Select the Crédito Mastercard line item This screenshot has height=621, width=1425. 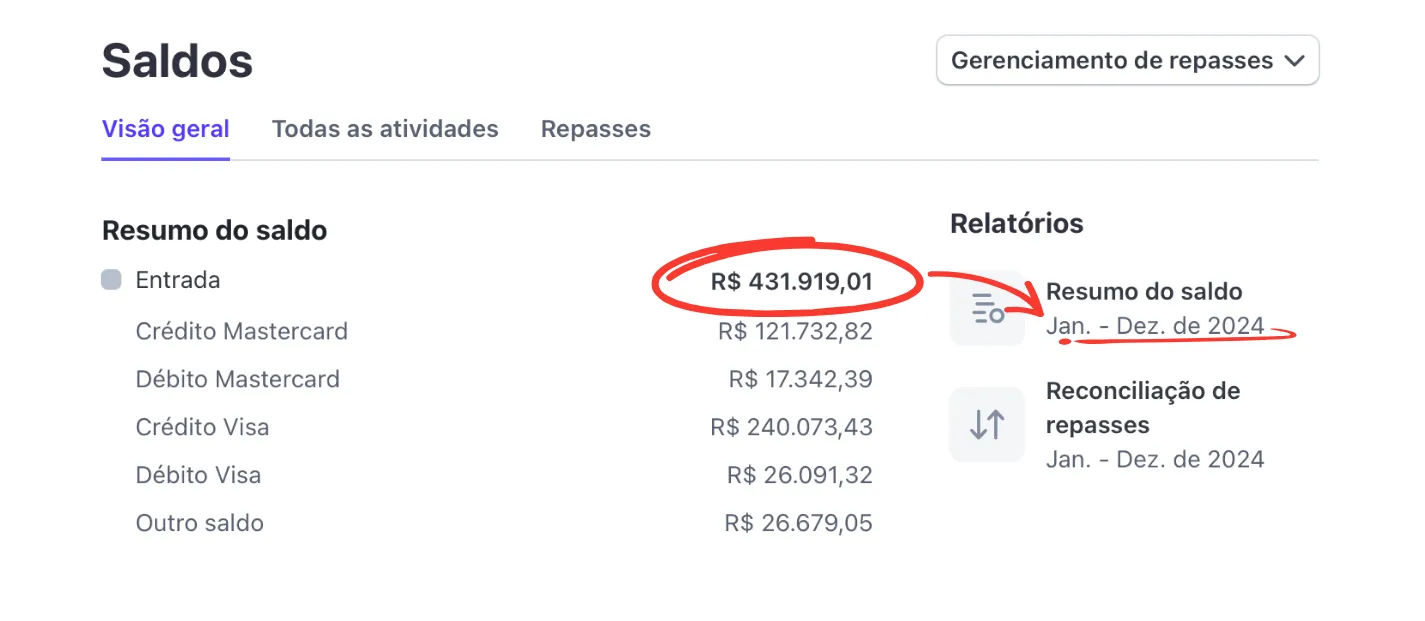pyautogui.click(x=241, y=331)
